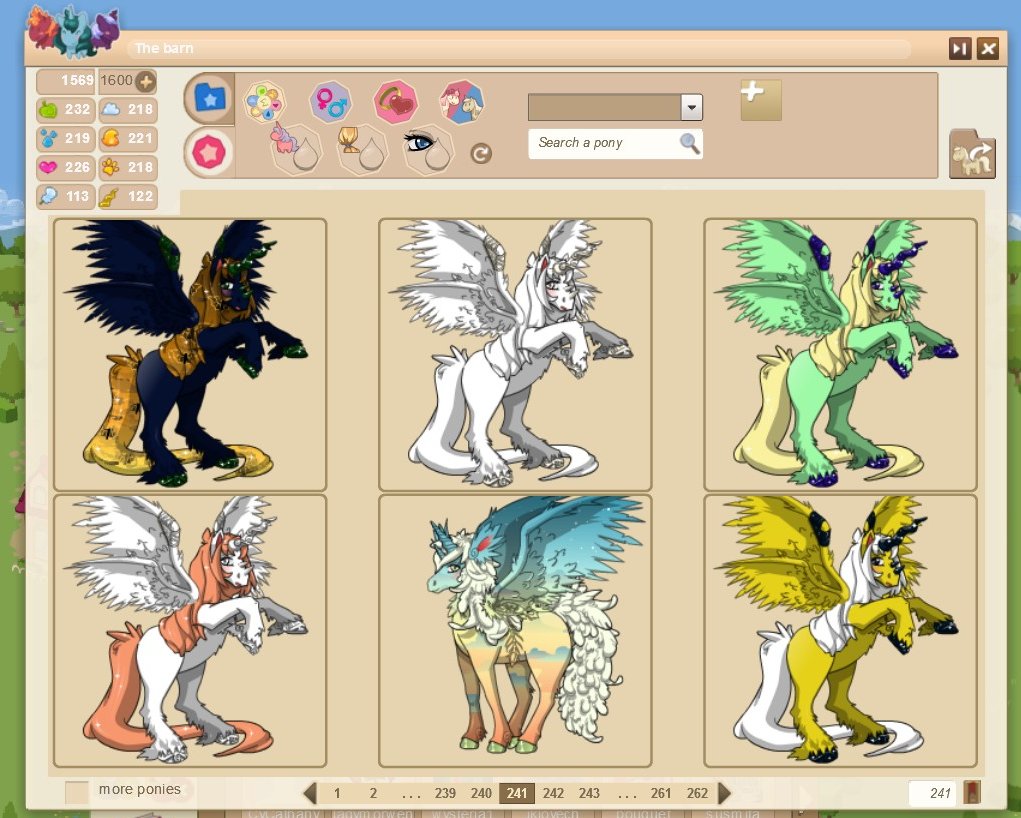Click the orange flame stat 221
Image resolution: width=1021 pixels, height=818 pixels.
128,138
